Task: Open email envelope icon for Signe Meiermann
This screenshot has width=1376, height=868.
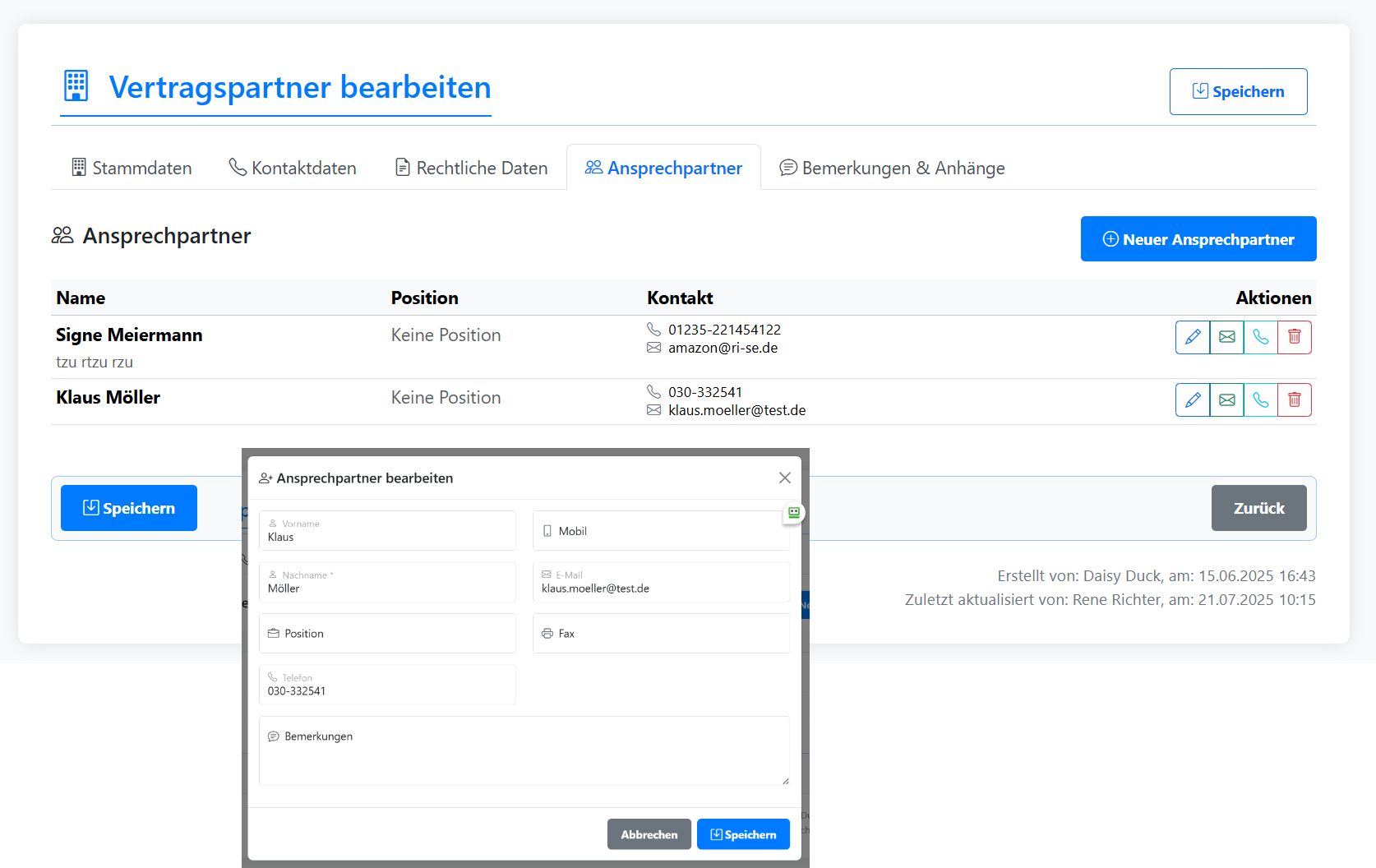Action: [1226, 337]
